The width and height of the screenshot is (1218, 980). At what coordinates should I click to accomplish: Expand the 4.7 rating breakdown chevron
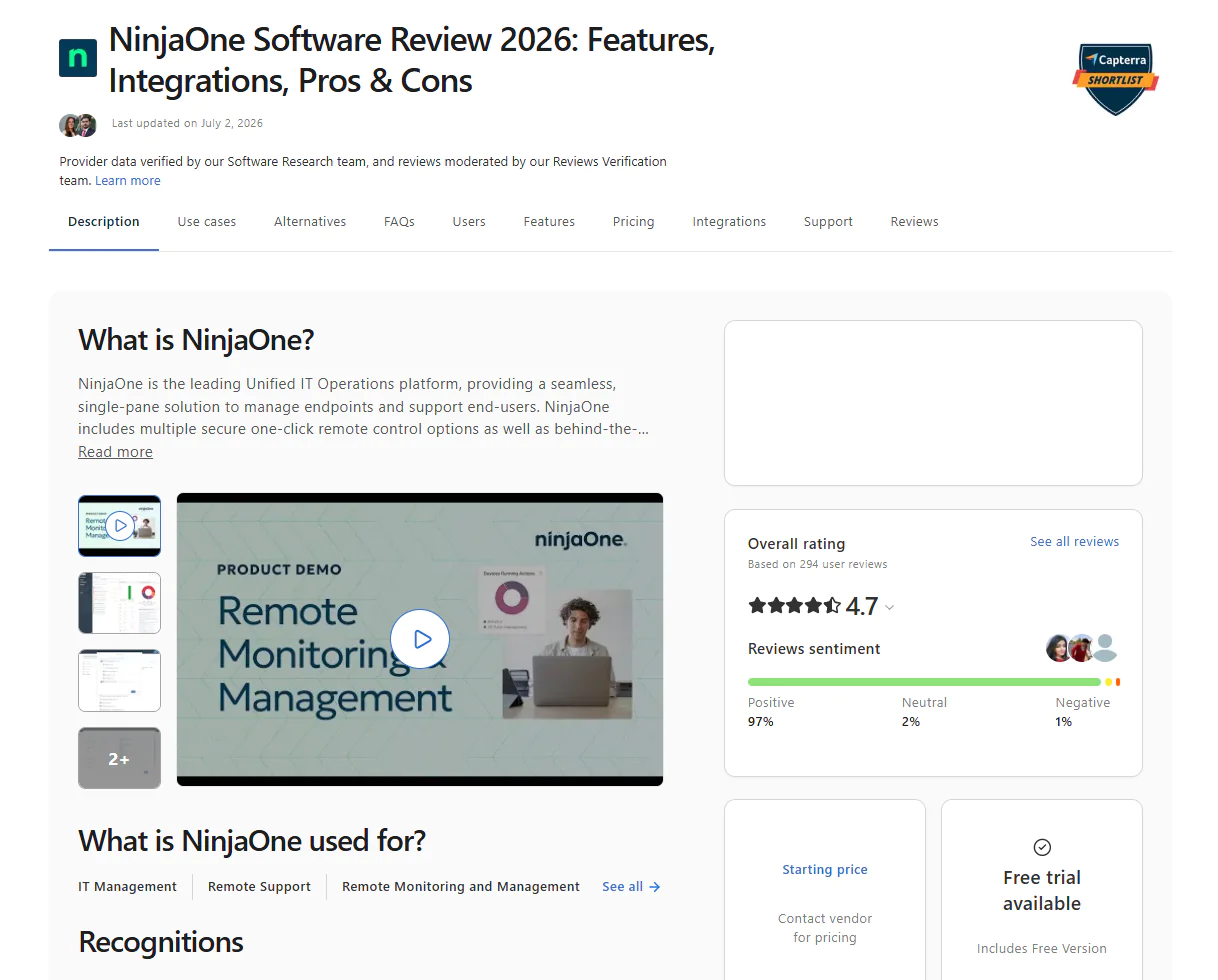pyautogui.click(x=890, y=607)
